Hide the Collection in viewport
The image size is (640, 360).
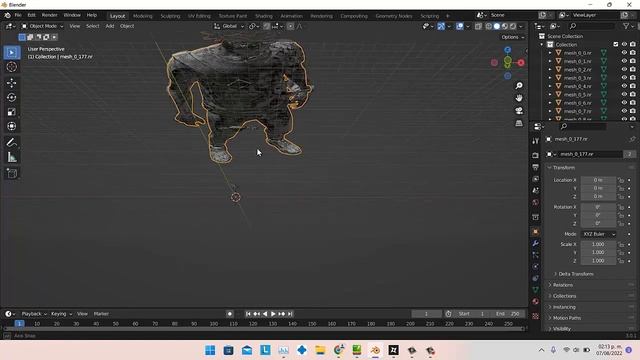[x=624, y=44]
